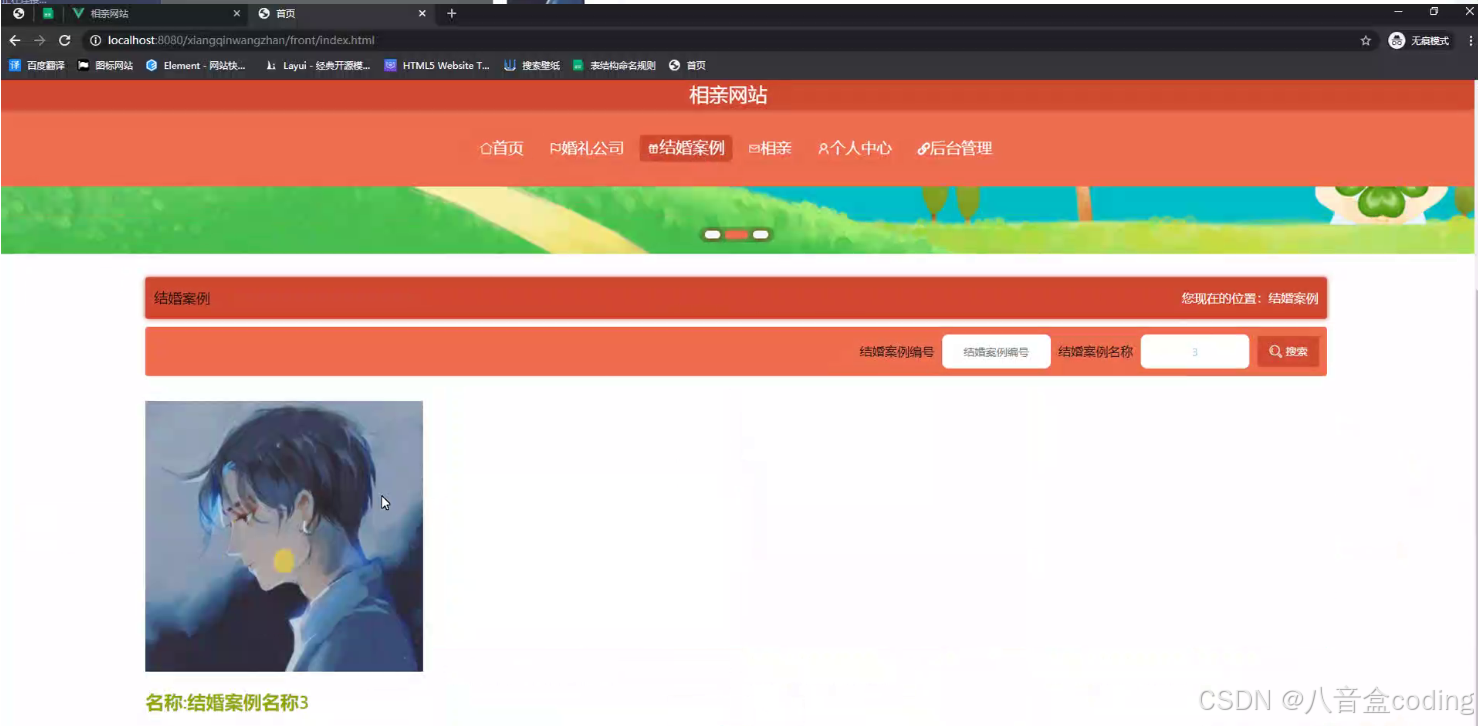1478x726 pixels.
Task: Select the first carousel indicator dot
Action: 712,235
